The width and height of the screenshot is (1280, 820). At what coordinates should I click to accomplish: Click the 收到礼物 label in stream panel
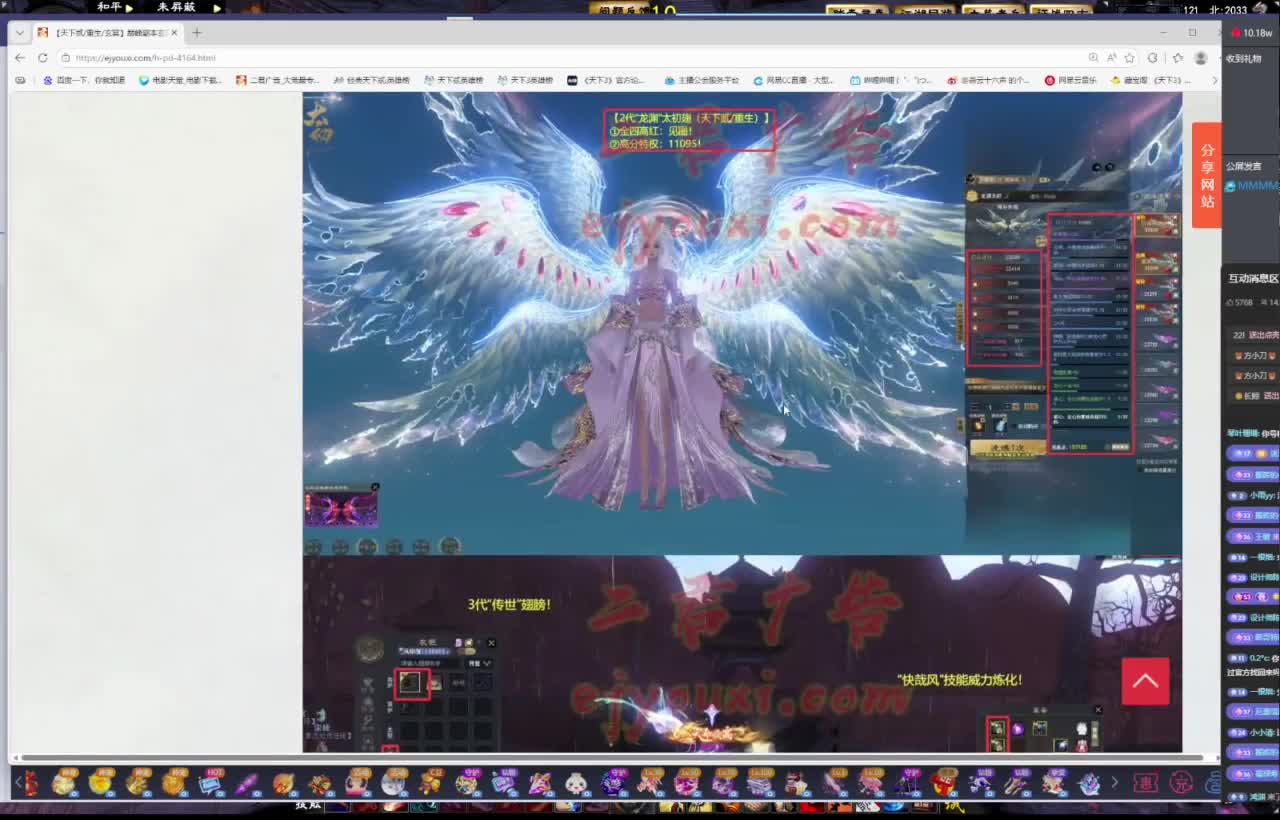[x=1243, y=58]
